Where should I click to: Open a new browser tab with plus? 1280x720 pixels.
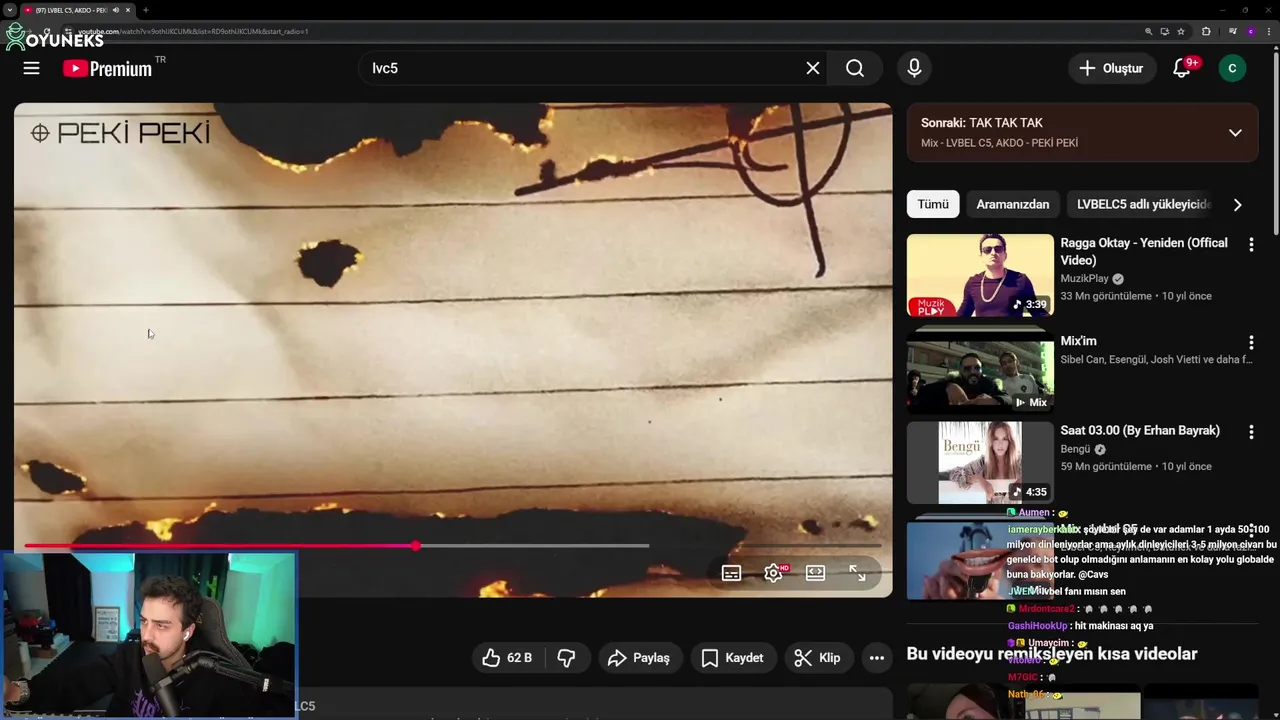pos(145,10)
